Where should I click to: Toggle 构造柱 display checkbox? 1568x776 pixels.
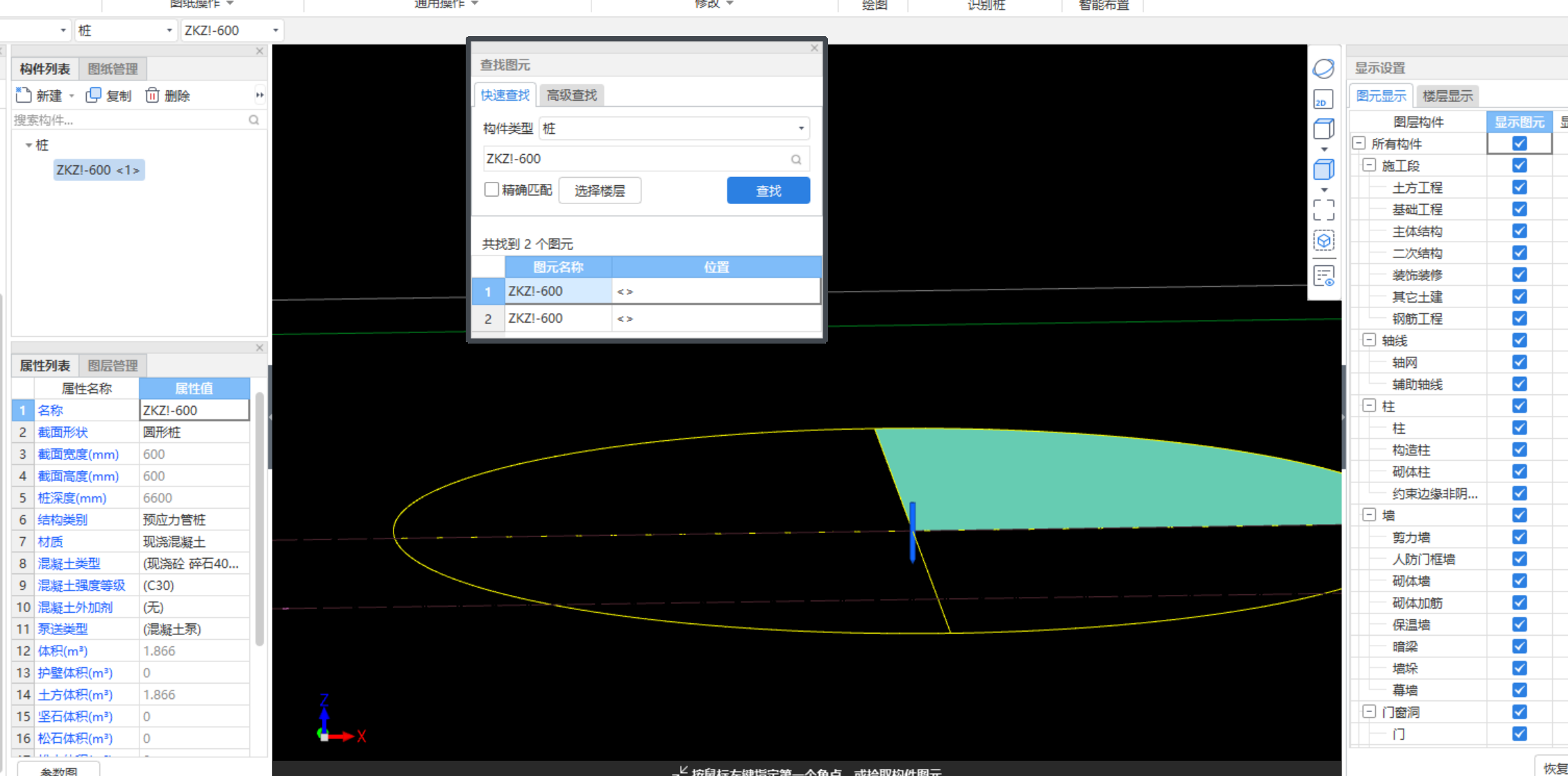[1519, 449]
